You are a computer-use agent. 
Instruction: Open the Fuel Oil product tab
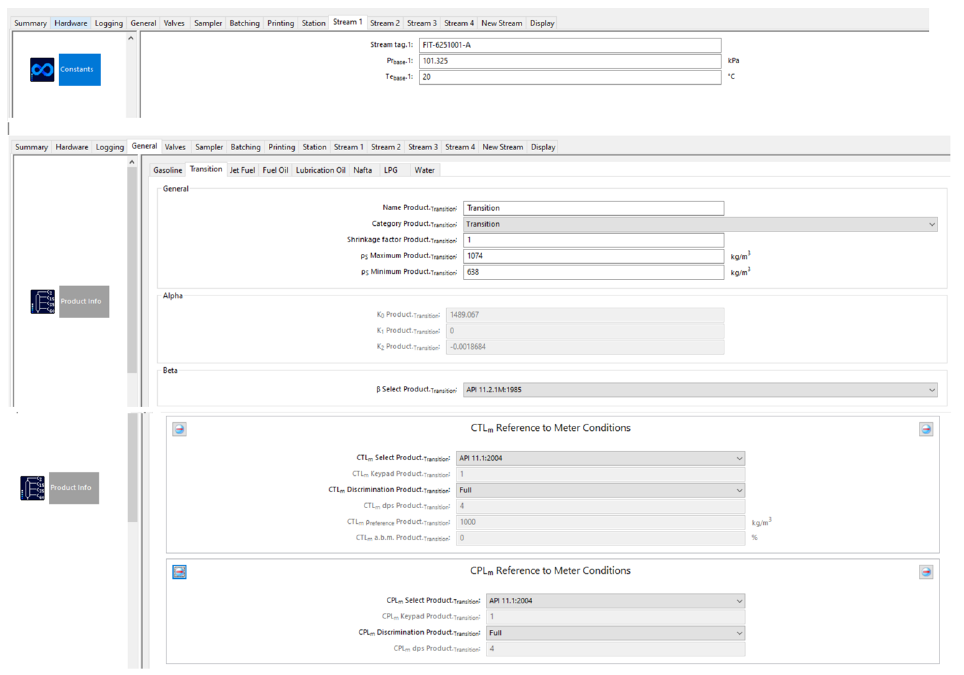pyautogui.click(x=275, y=170)
